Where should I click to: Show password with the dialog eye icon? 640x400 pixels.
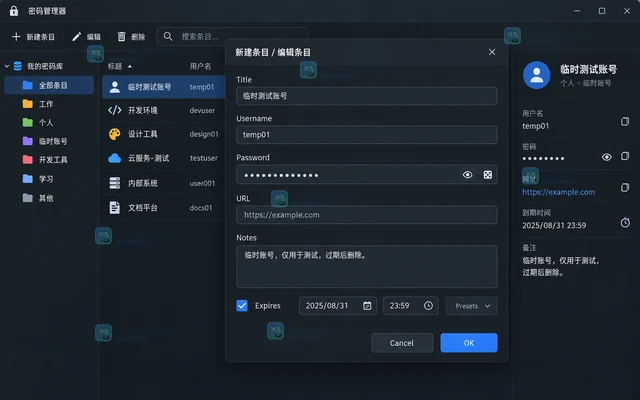[467, 175]
